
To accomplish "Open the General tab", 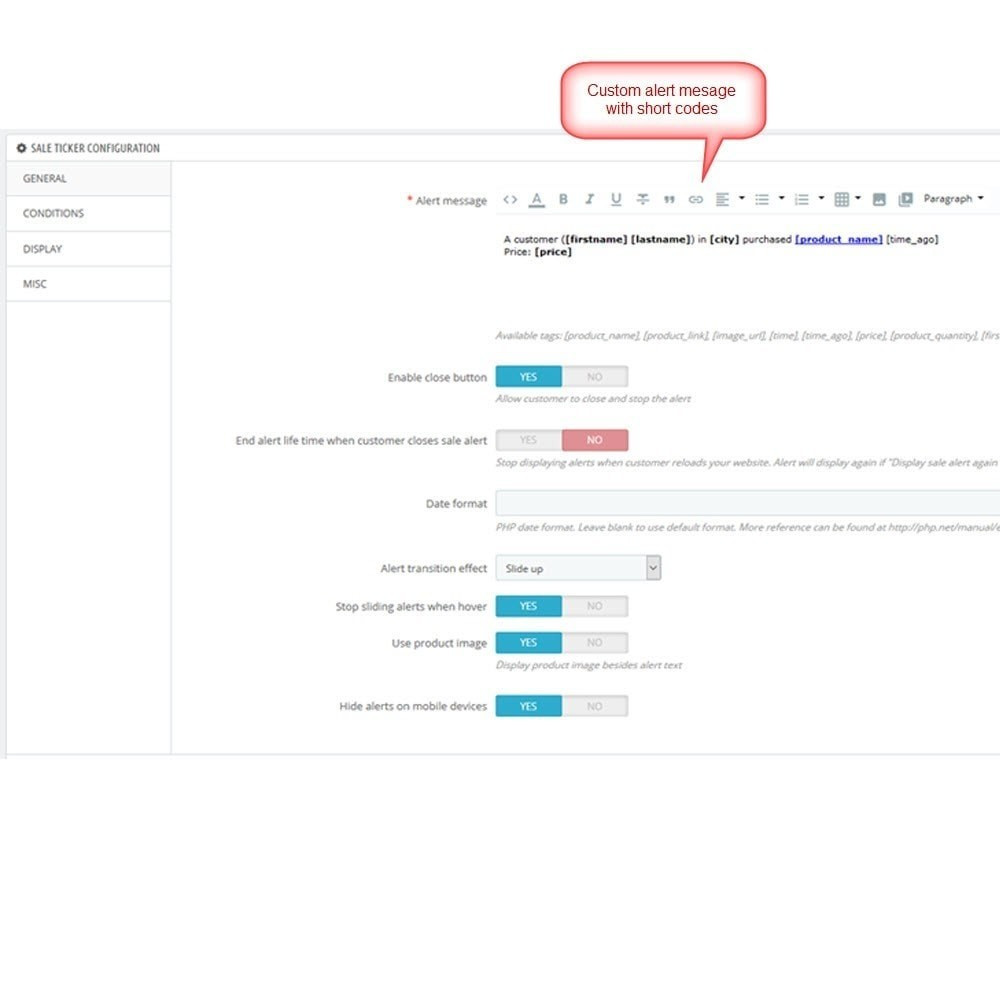I will pos(88,179).
